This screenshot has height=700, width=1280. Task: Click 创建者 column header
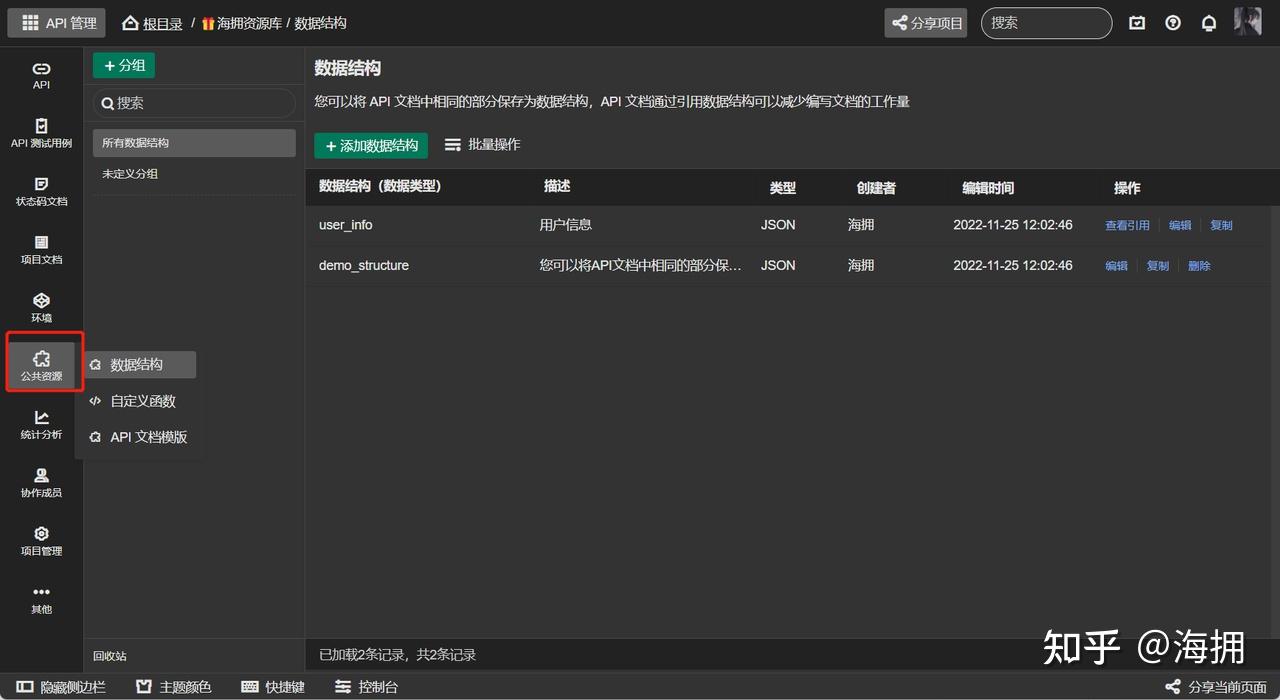pyautogui.click(x=876, y=188)
